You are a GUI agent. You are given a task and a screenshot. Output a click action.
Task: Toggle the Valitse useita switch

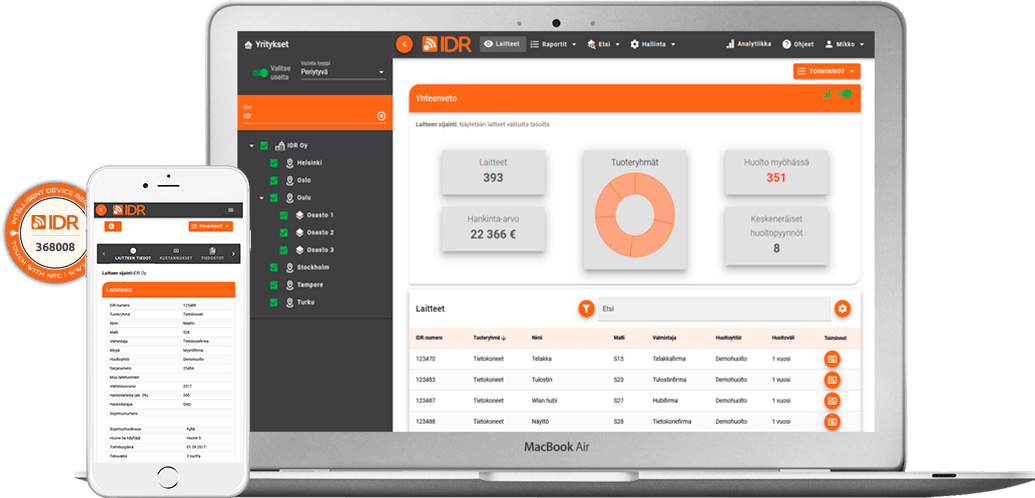tap(259, 73)
